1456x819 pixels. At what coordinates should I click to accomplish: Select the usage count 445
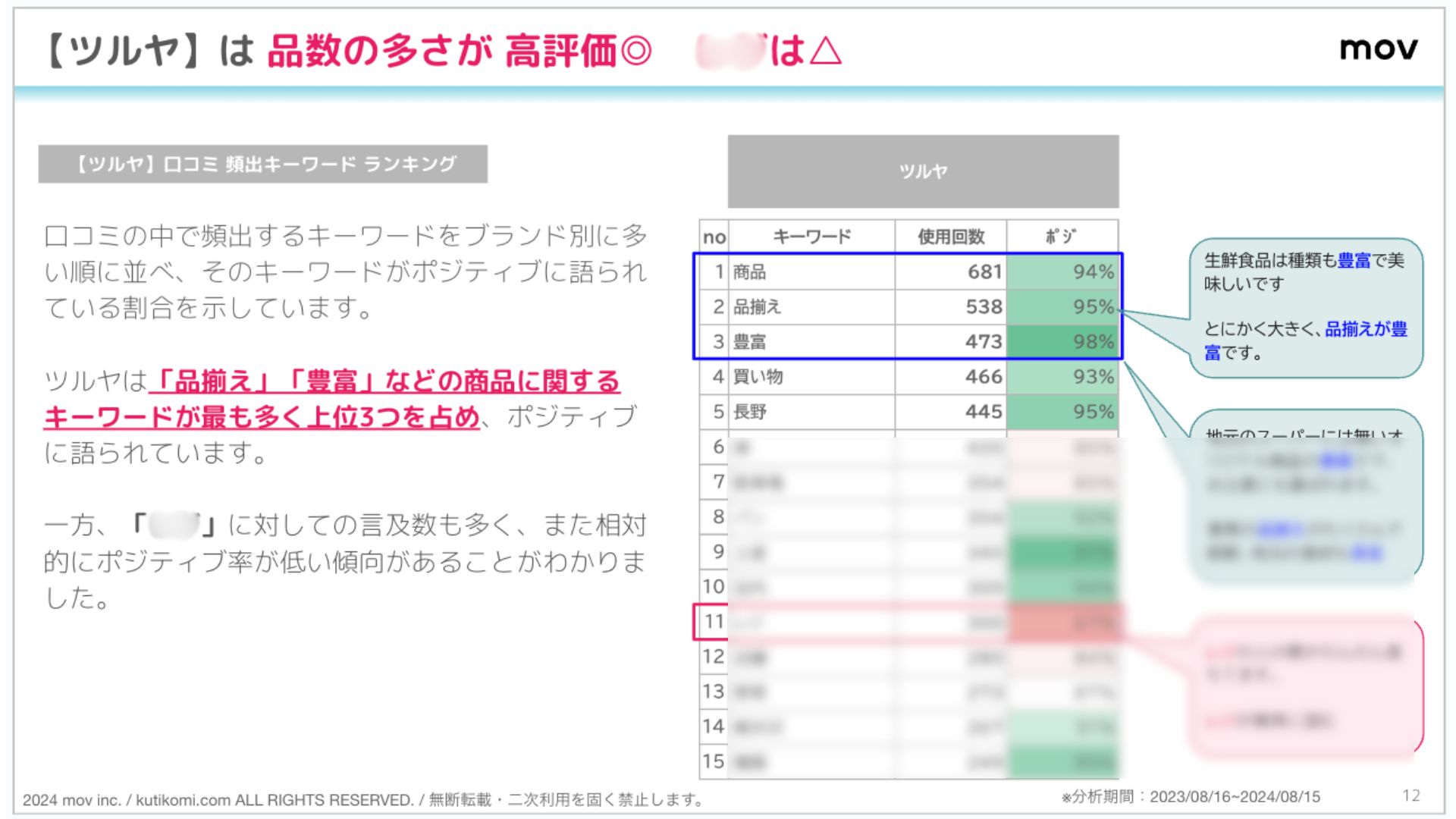[951, 411]
